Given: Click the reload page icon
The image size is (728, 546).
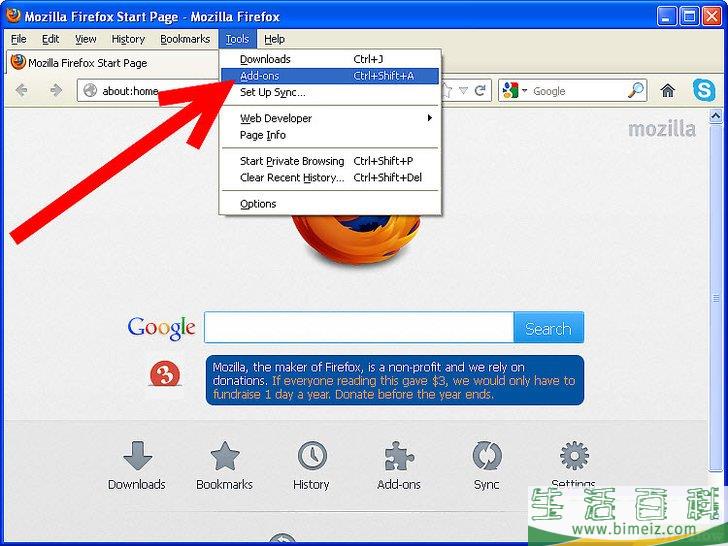Looking at the screenshot, I should pos(480,90).
